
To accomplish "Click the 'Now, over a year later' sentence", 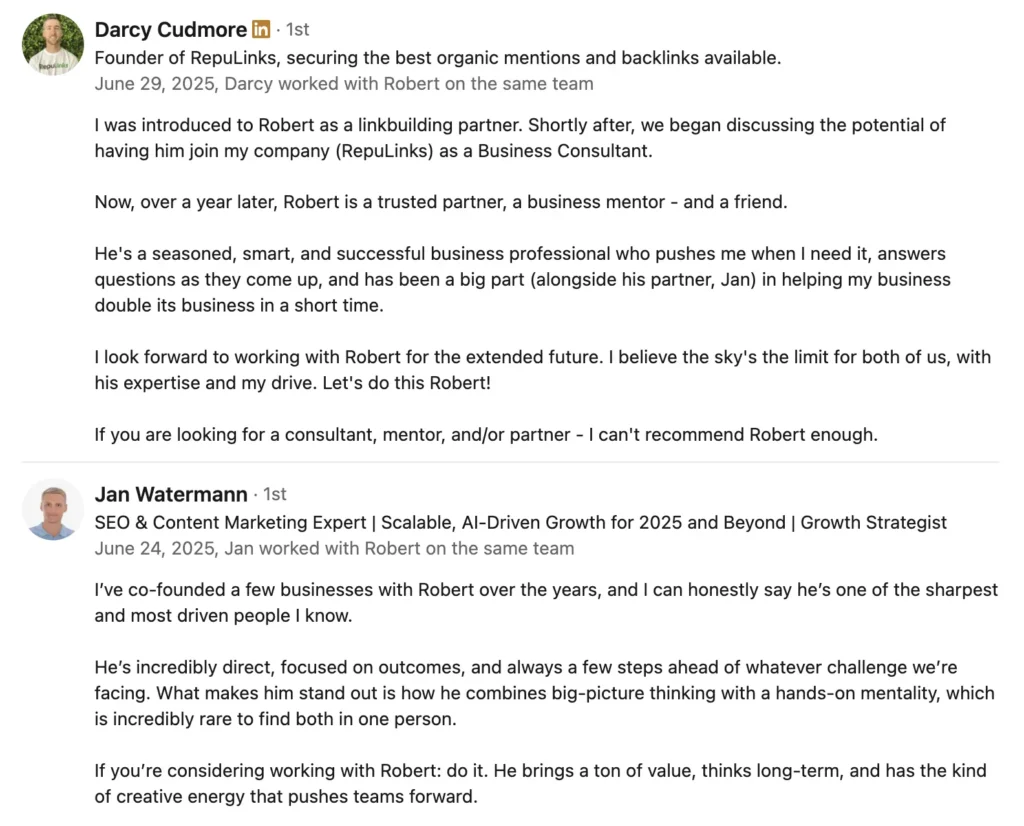I will pyautogui.click(x=441, y=202).
